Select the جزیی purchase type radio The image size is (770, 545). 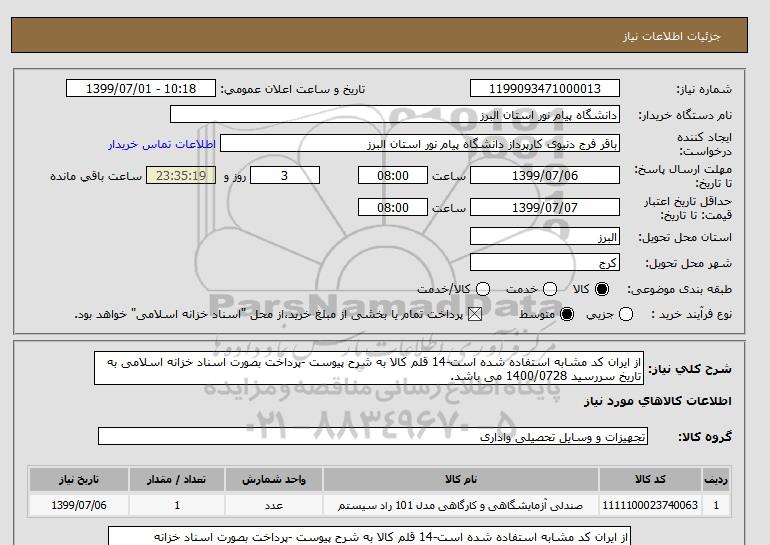point(626,314)
